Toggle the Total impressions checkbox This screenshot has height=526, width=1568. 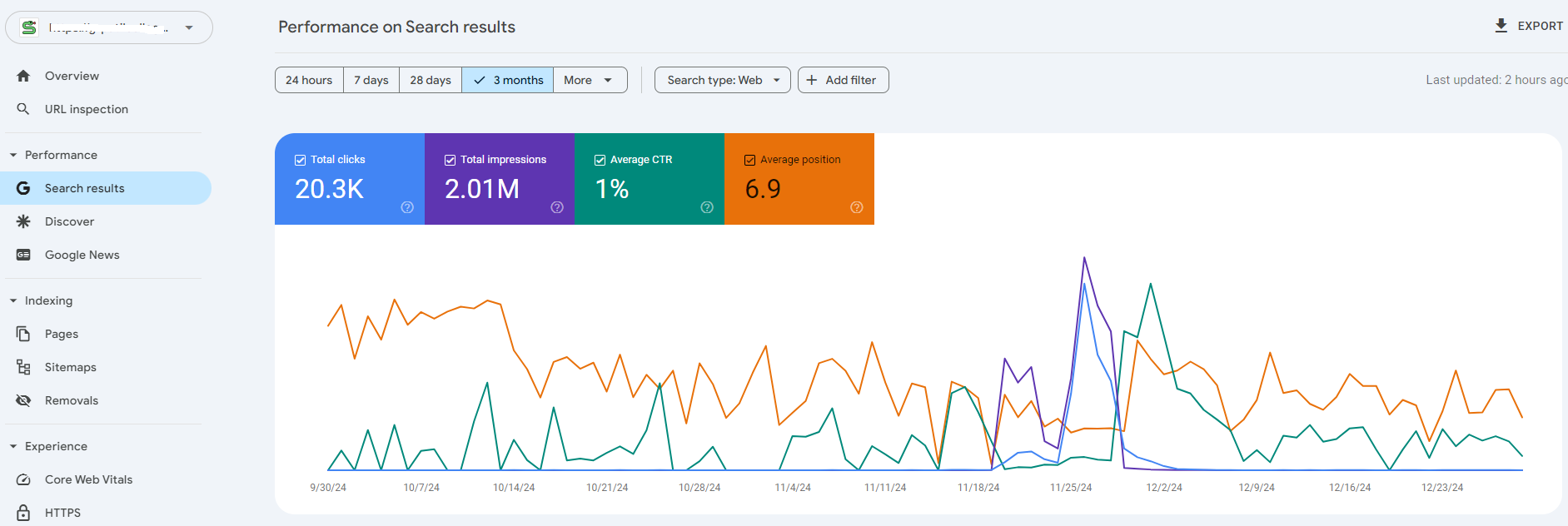pos(450,160)
